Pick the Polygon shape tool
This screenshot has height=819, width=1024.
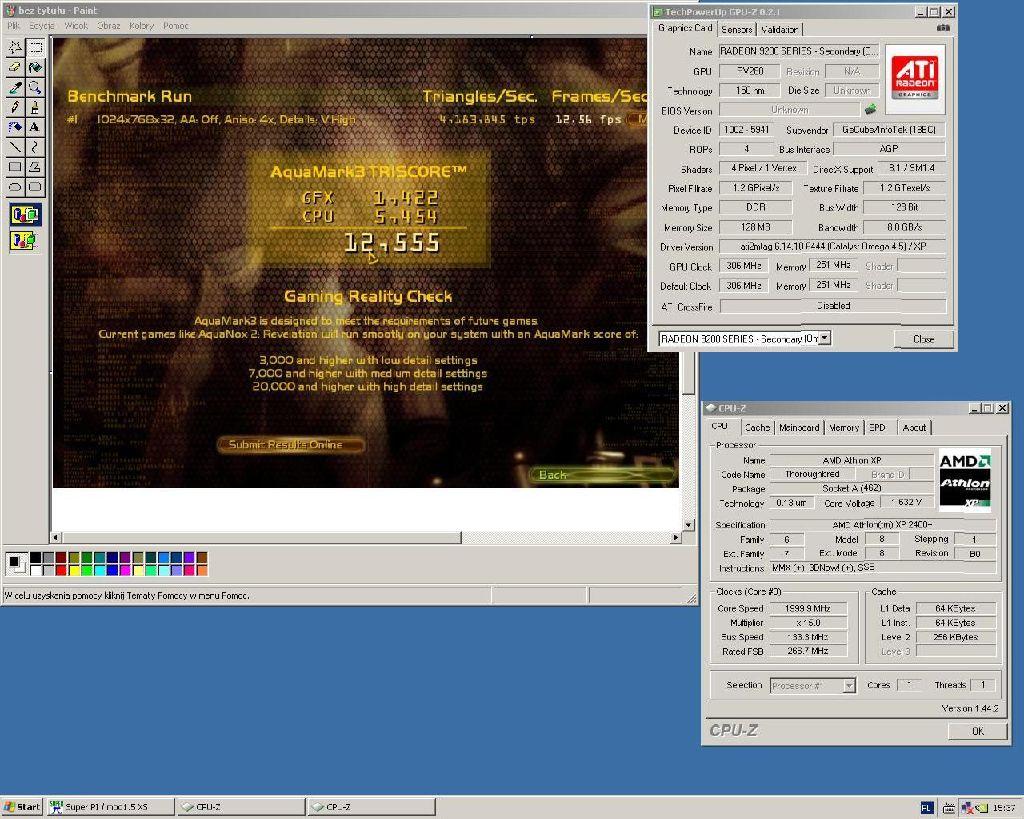pos(35,167)
